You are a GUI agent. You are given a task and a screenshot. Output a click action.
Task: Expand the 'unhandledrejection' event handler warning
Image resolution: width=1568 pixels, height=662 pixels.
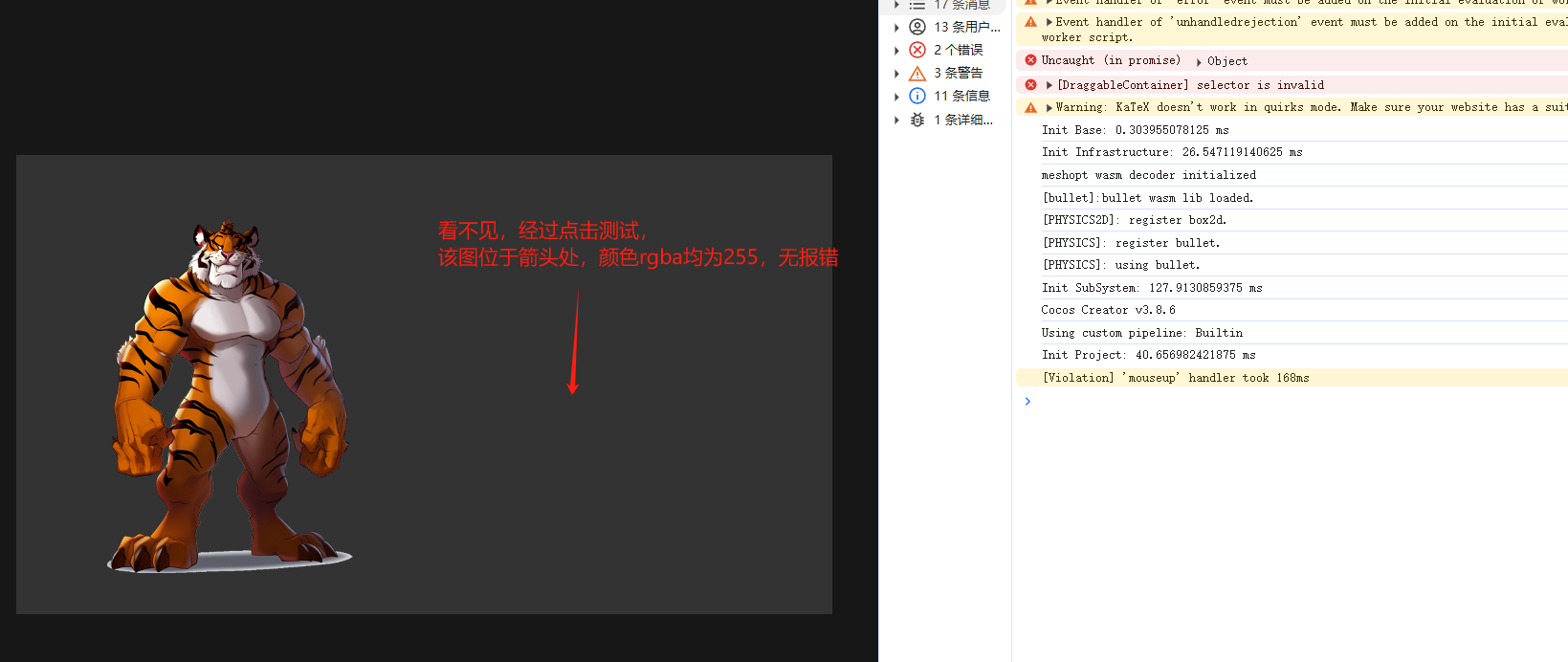click(x=1049, y=22)
